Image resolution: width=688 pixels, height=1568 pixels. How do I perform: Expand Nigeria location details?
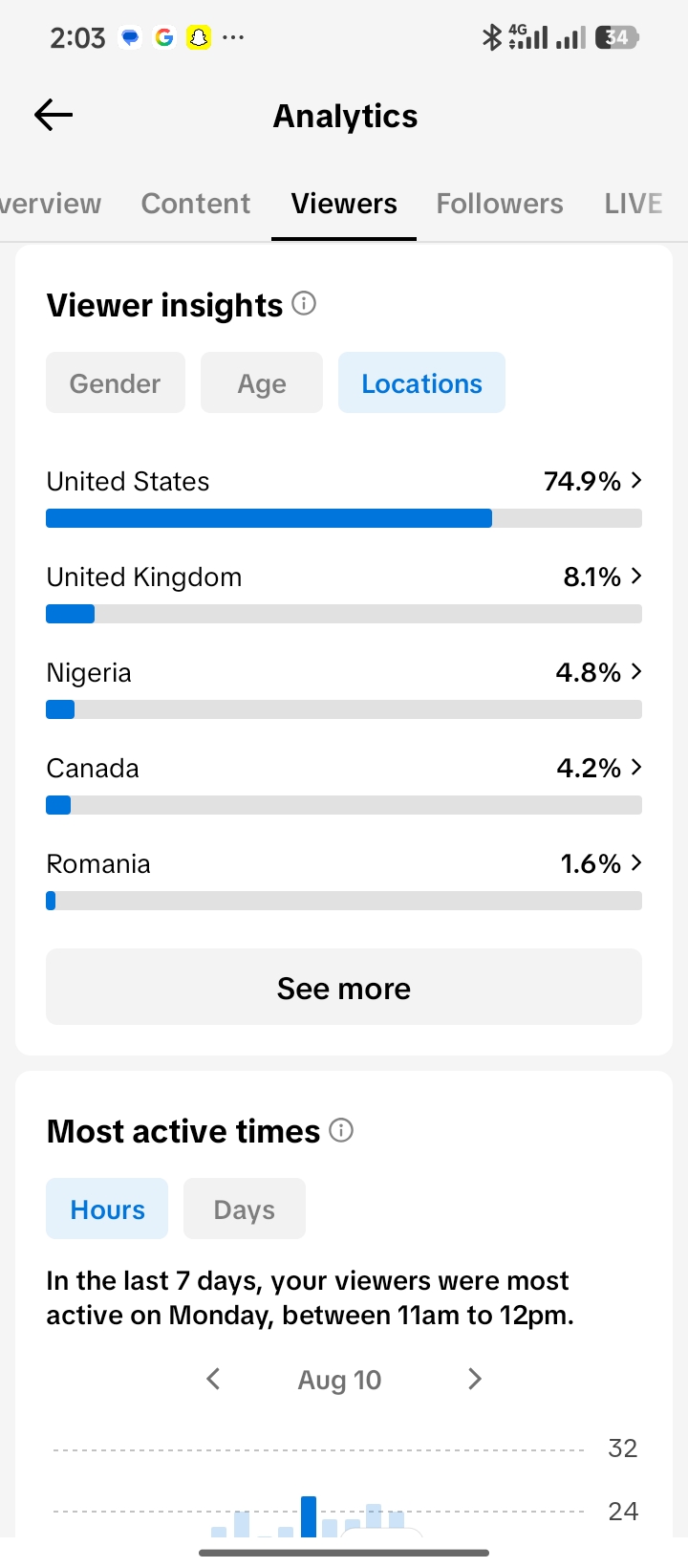344,688
